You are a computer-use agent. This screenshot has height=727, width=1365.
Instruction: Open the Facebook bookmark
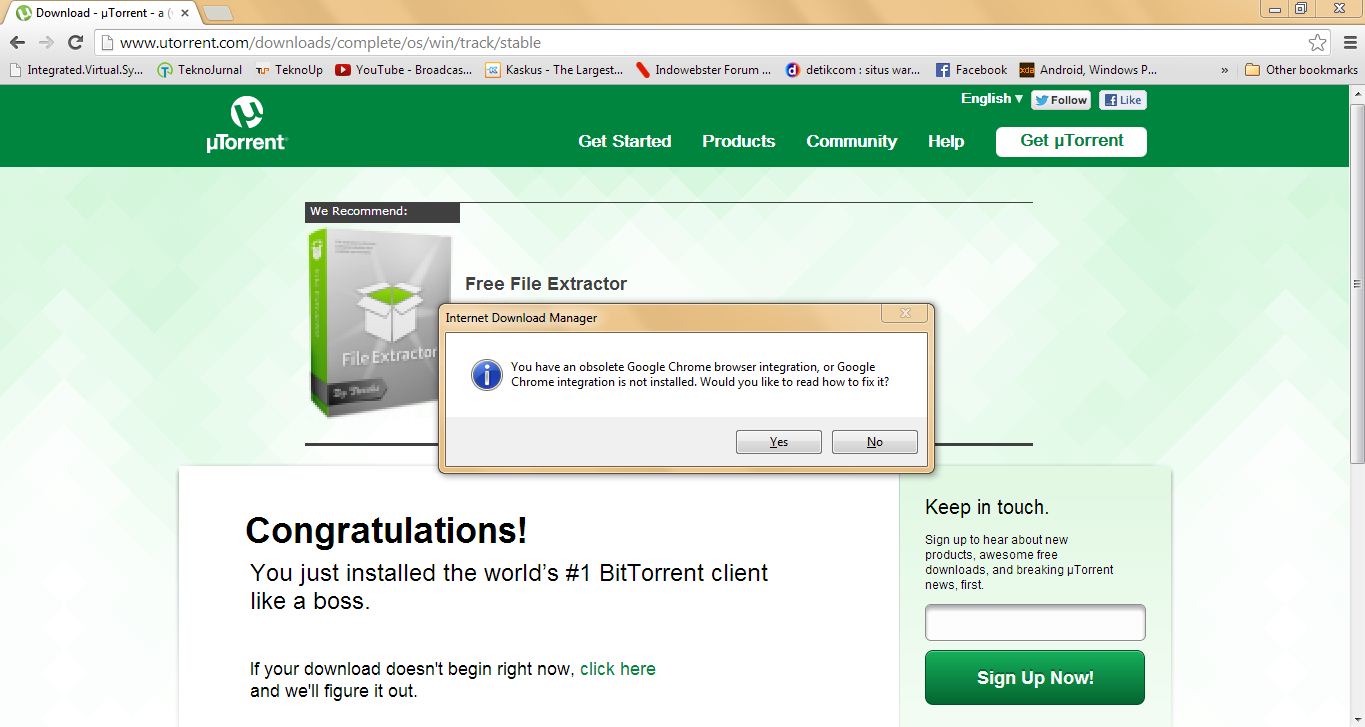pyautogui.click(x=971, y=70)
